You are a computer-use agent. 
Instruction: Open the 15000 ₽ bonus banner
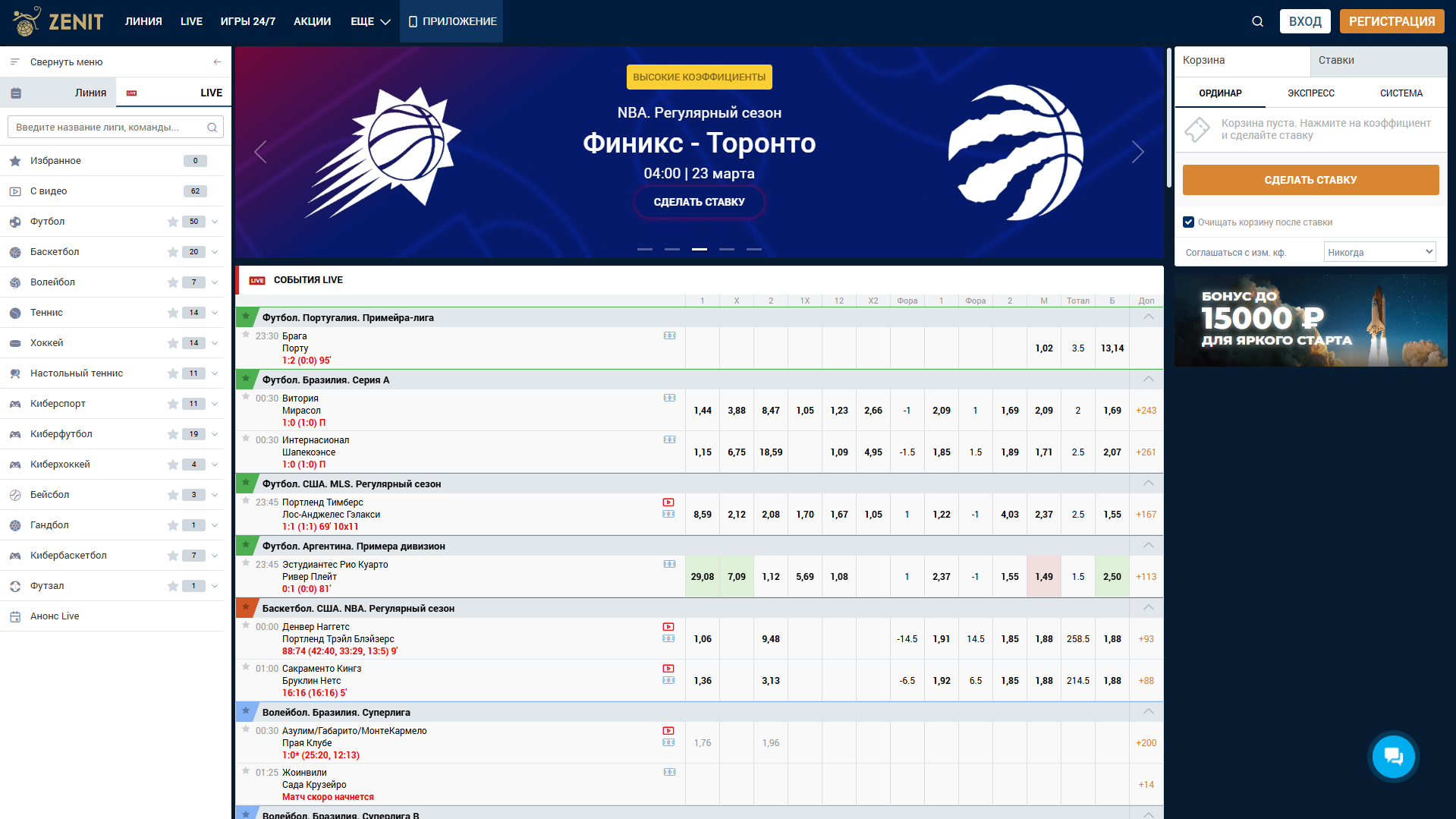point(1310,320)
